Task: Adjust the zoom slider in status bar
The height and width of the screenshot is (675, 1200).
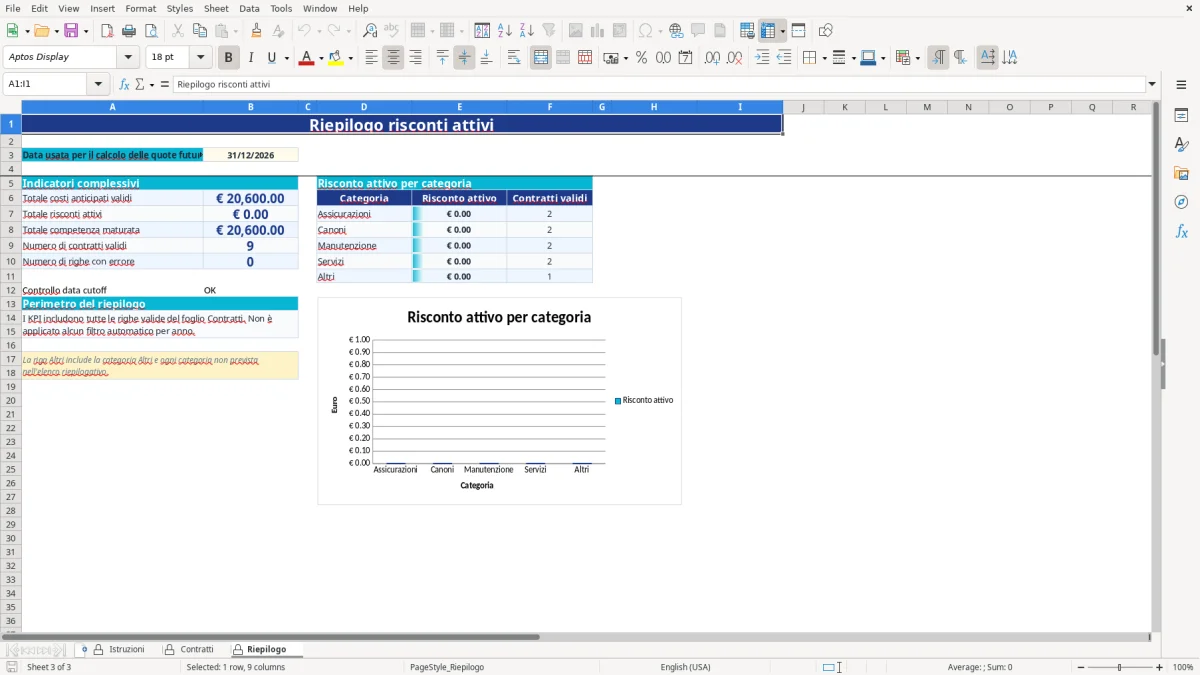Action: 1119,667
